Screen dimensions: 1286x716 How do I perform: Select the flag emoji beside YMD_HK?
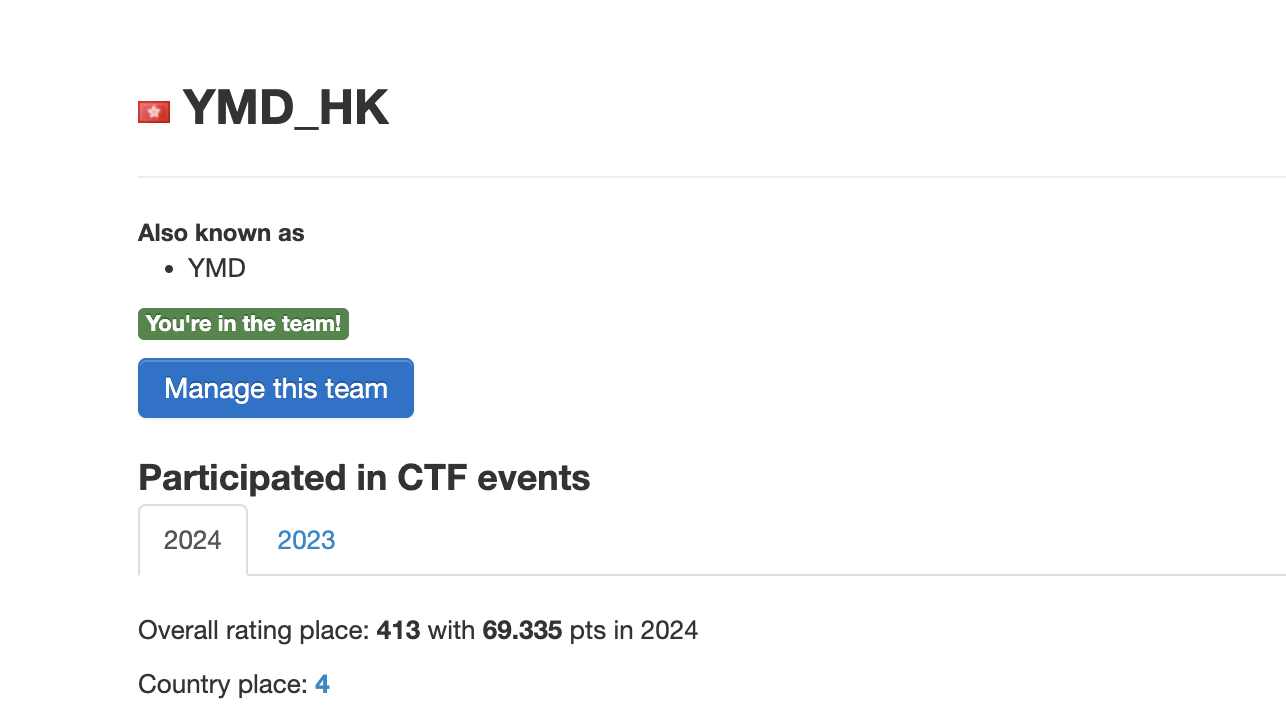pyautogui.click(x=153, y=111)
